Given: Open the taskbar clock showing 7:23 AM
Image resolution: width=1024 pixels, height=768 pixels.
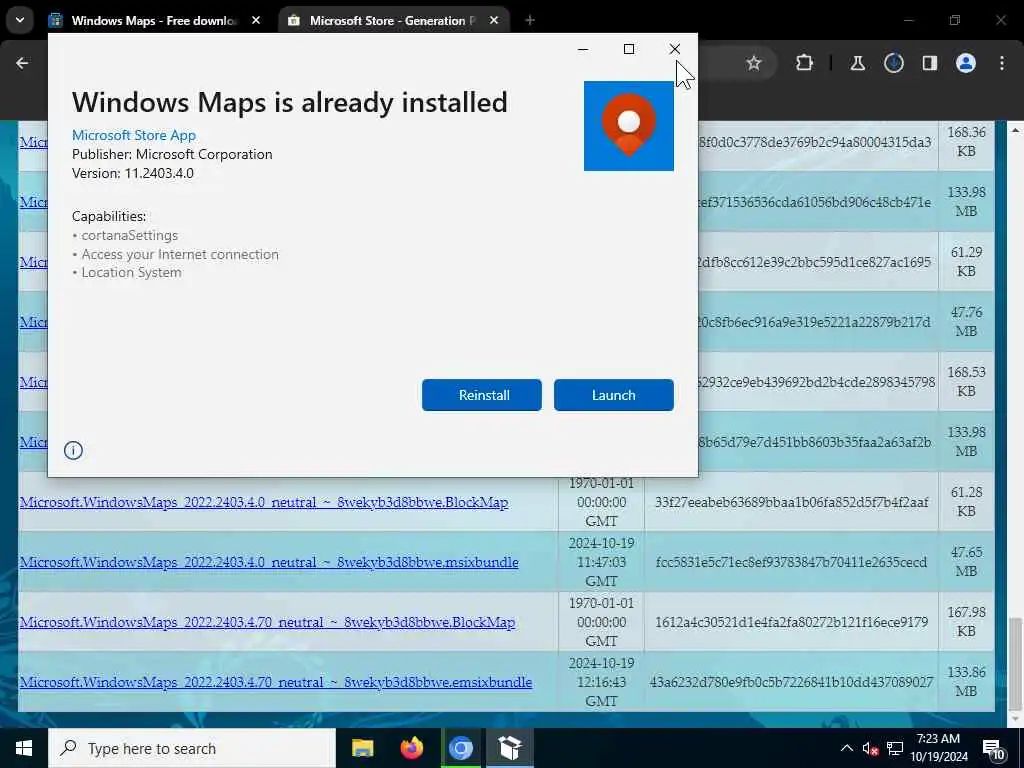Looking at the screenshot, I should [938, 748].
